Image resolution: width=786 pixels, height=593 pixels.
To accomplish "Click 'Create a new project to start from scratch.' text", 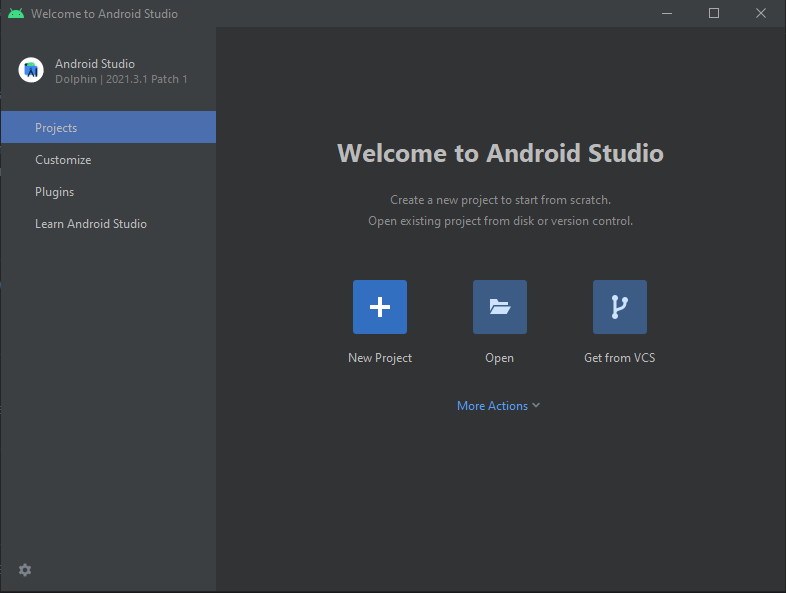I will [x=500, y=200].
